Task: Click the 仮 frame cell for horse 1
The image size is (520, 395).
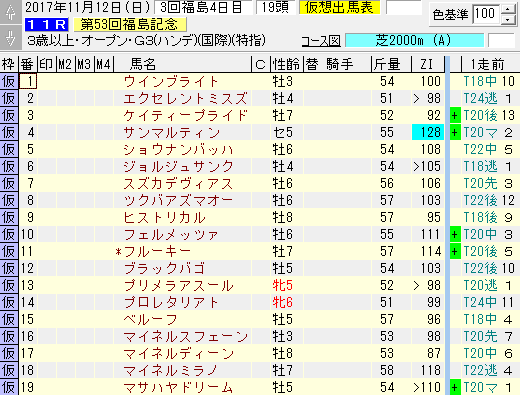Action: (x=9, y=82)
